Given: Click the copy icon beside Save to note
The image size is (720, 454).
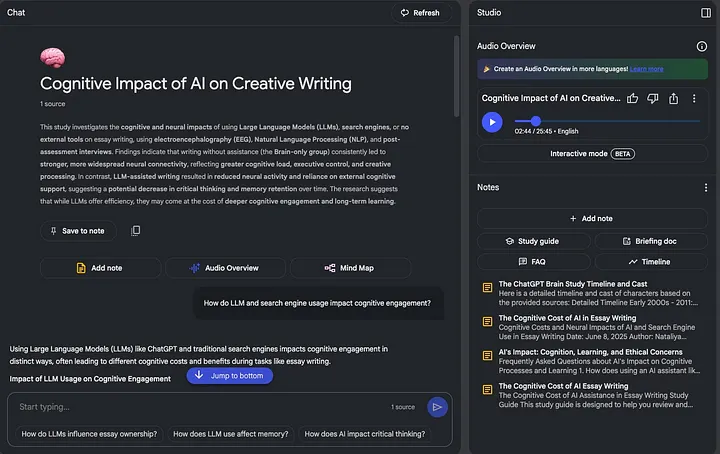Looking at the screenshot, I should [136, 231].
